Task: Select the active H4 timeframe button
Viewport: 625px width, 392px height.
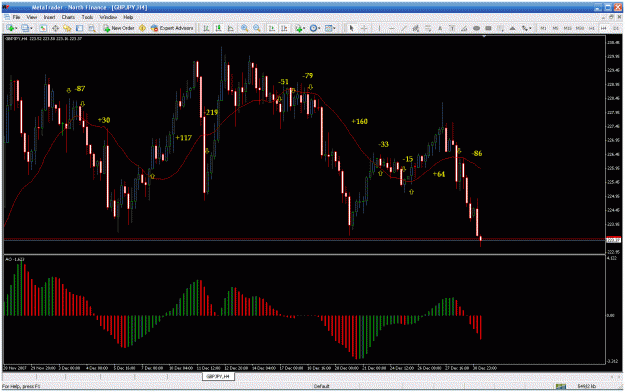Action: pyautogui.click(x=603, y=28)
